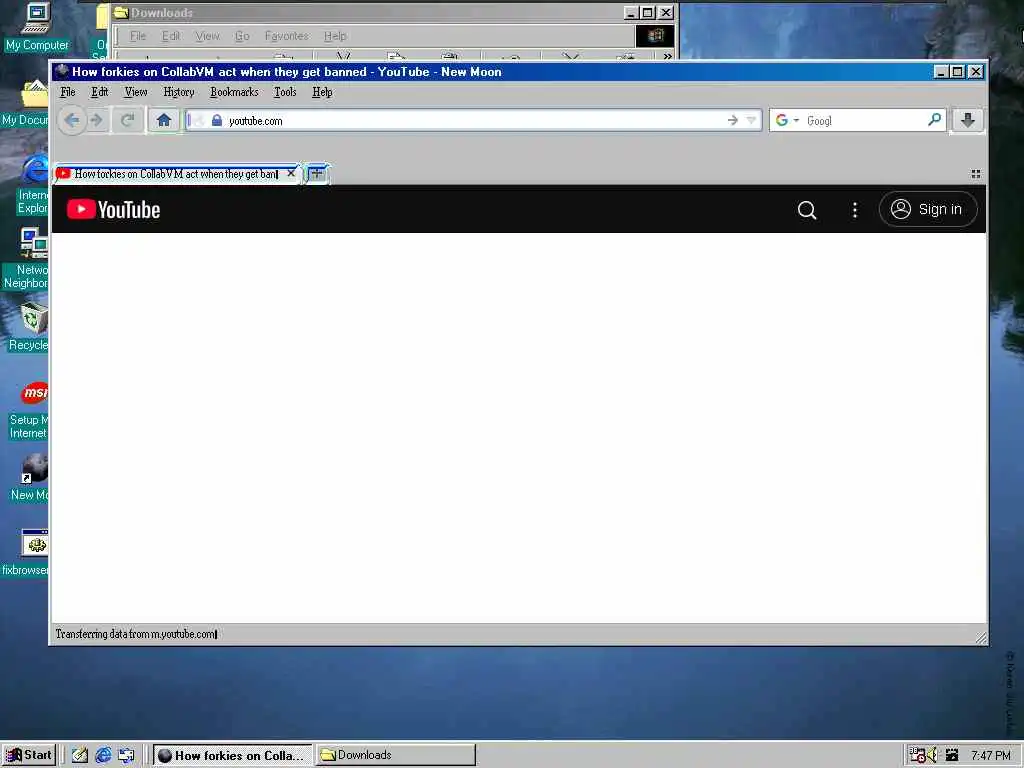Screen dimensions: 1024x768
Task: Click the browser Forward arrow button
Action: 97,120
